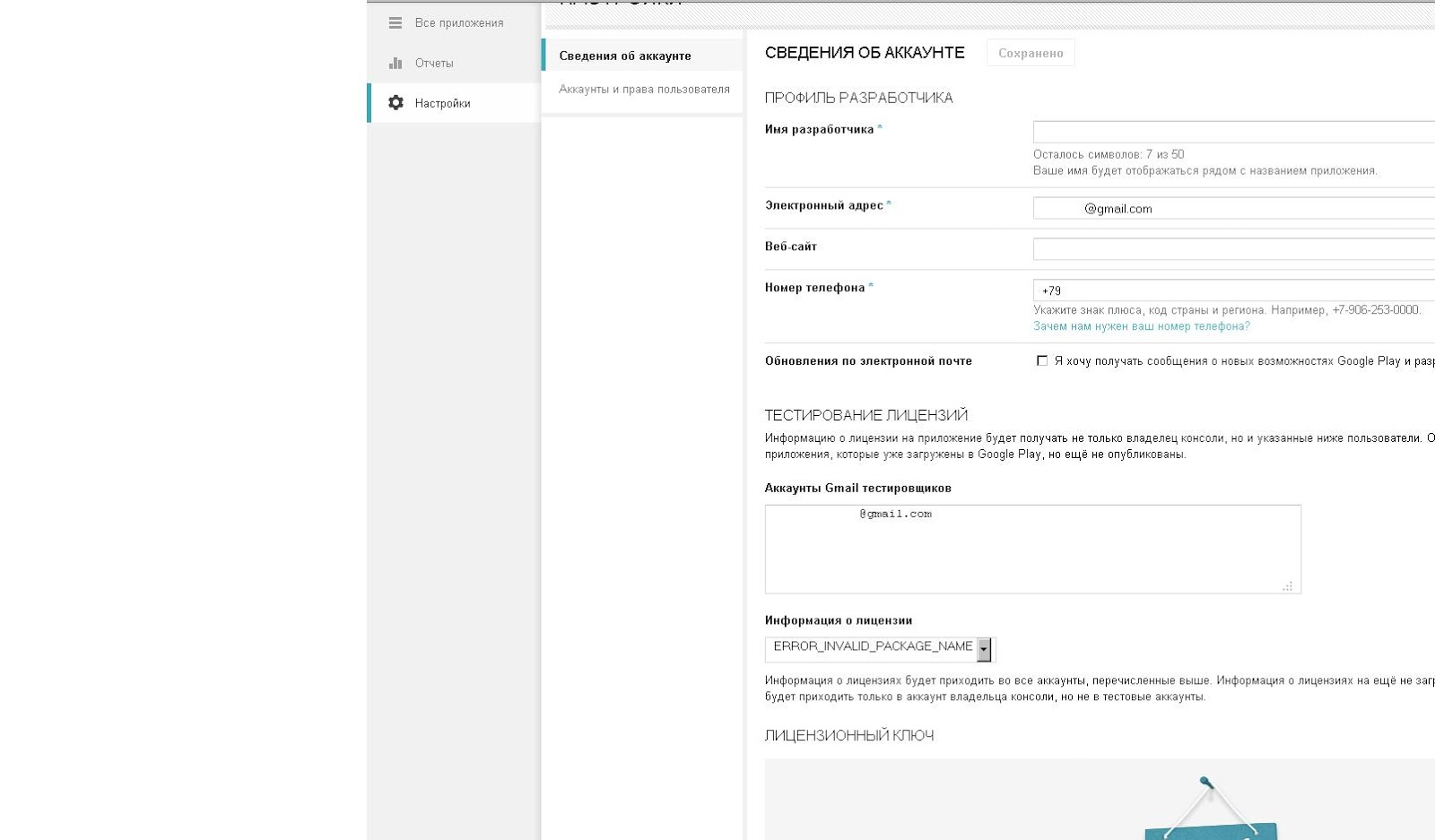Screen dimensions: 1435x840
Task: Open 'Аккаунты и права пользователя' tab
Action: click(642, 90)
